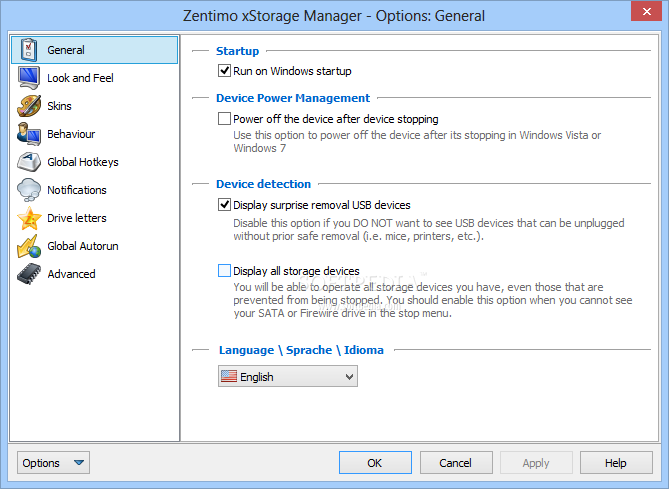Open Global Autorun settings
This screenshot has width=669, height=489.
[83, 246]
